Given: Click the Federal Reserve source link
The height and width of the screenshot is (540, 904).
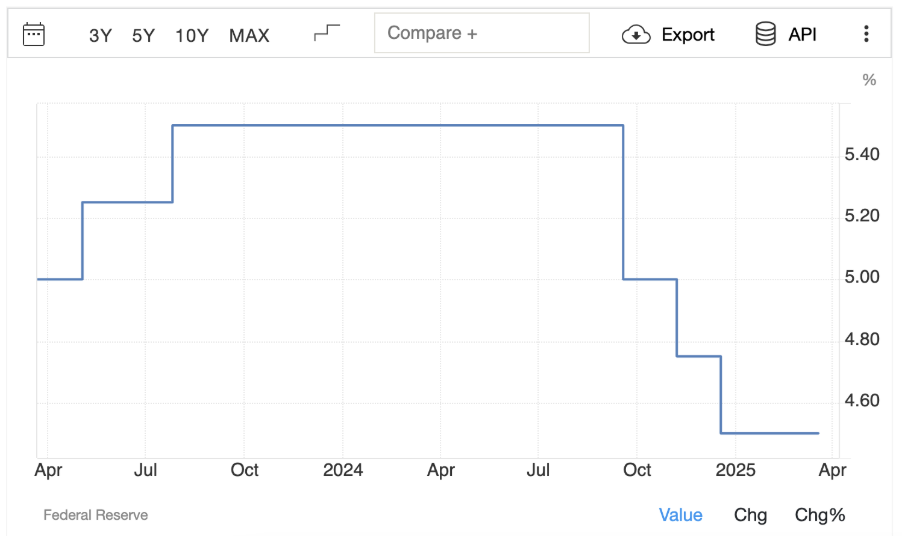Looking at the screenshot, I should coord(95,515).
